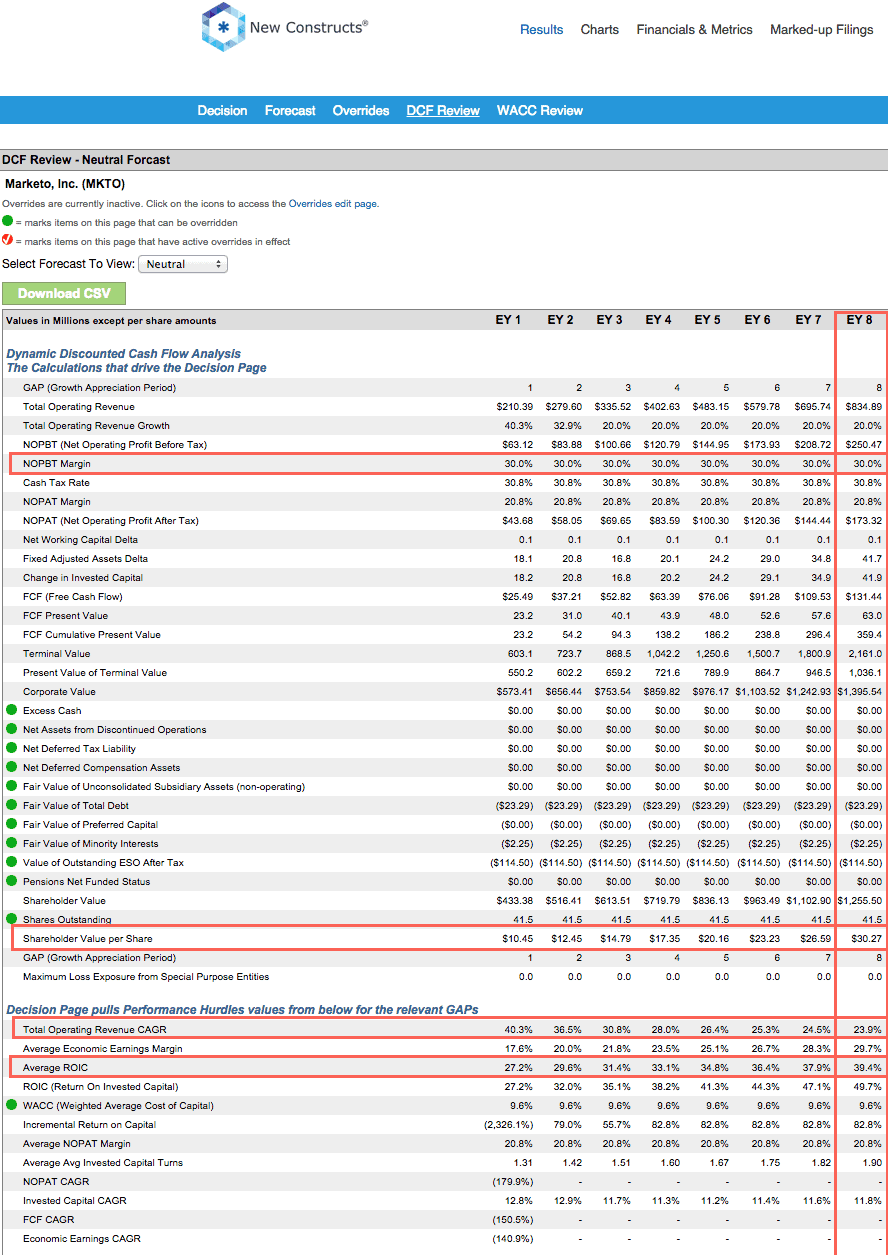Image resolution: width=888 pixels, height=1255 pixels.
Task: Click the Total Operating Revenue row label
Action: click(79, 407)
